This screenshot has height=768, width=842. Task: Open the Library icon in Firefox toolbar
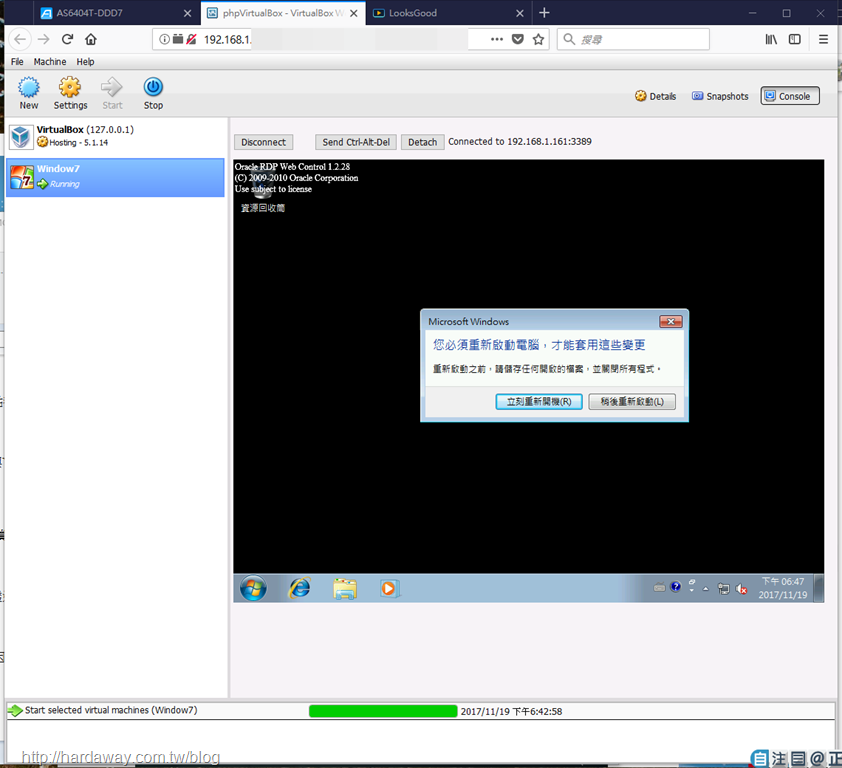click(x=771, y=39)
